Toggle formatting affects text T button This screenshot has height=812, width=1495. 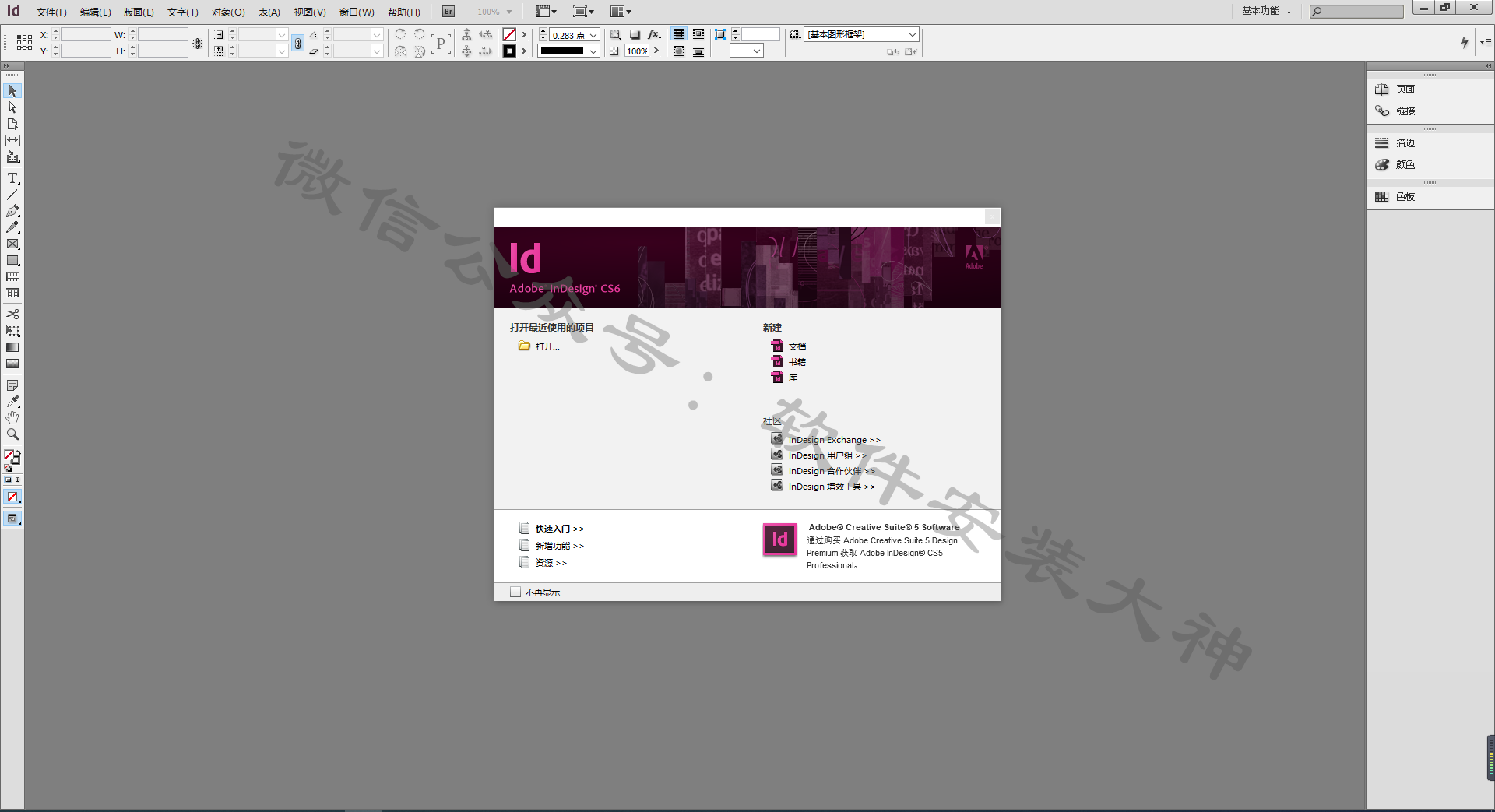[17, 480]
